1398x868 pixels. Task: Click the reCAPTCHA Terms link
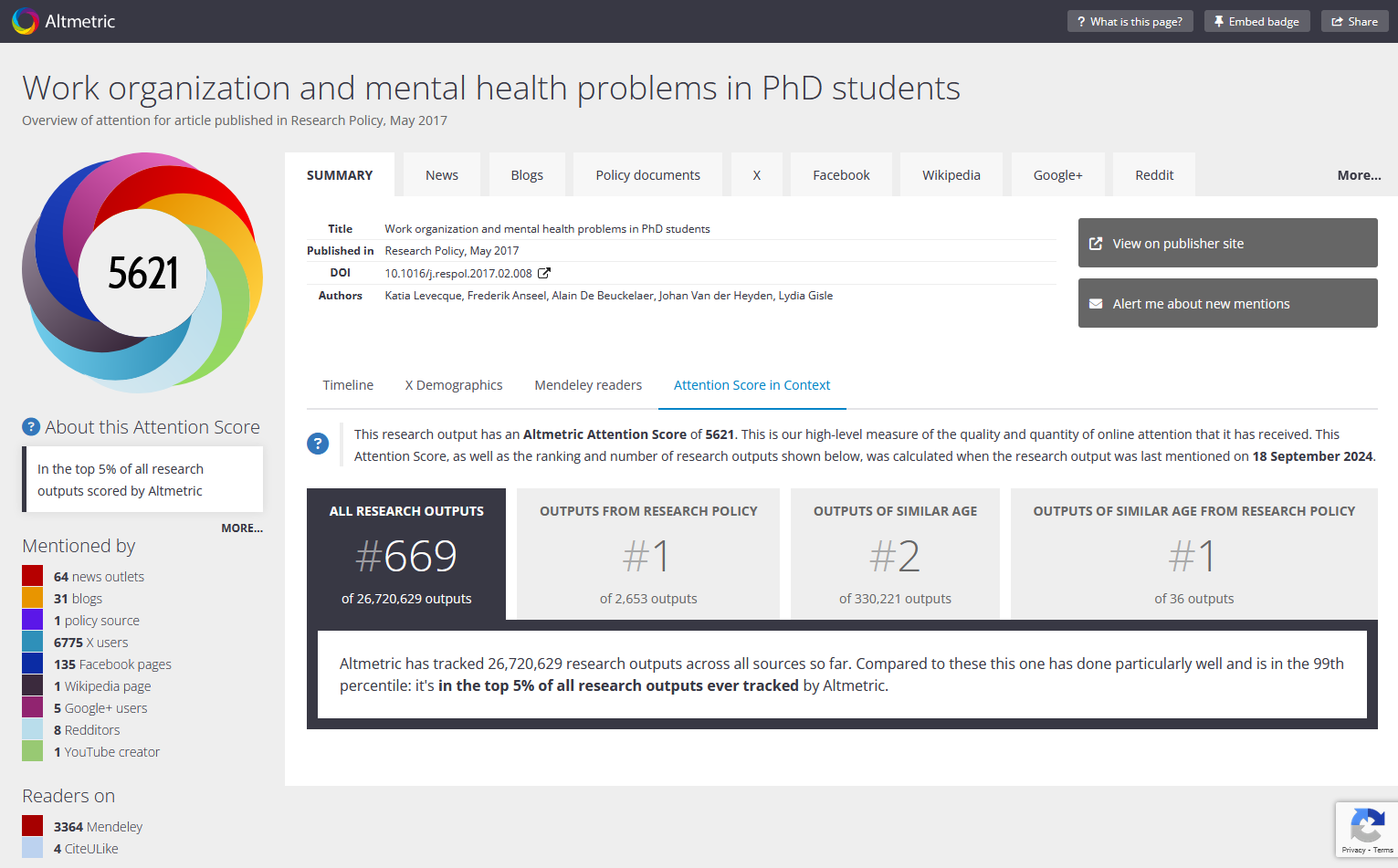click(1383, 850)
